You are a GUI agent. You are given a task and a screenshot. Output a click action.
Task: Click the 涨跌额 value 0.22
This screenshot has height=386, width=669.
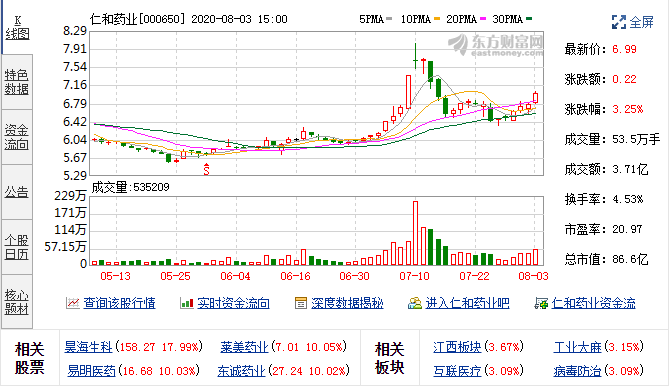pyautogui.click(x=624, y=79)
